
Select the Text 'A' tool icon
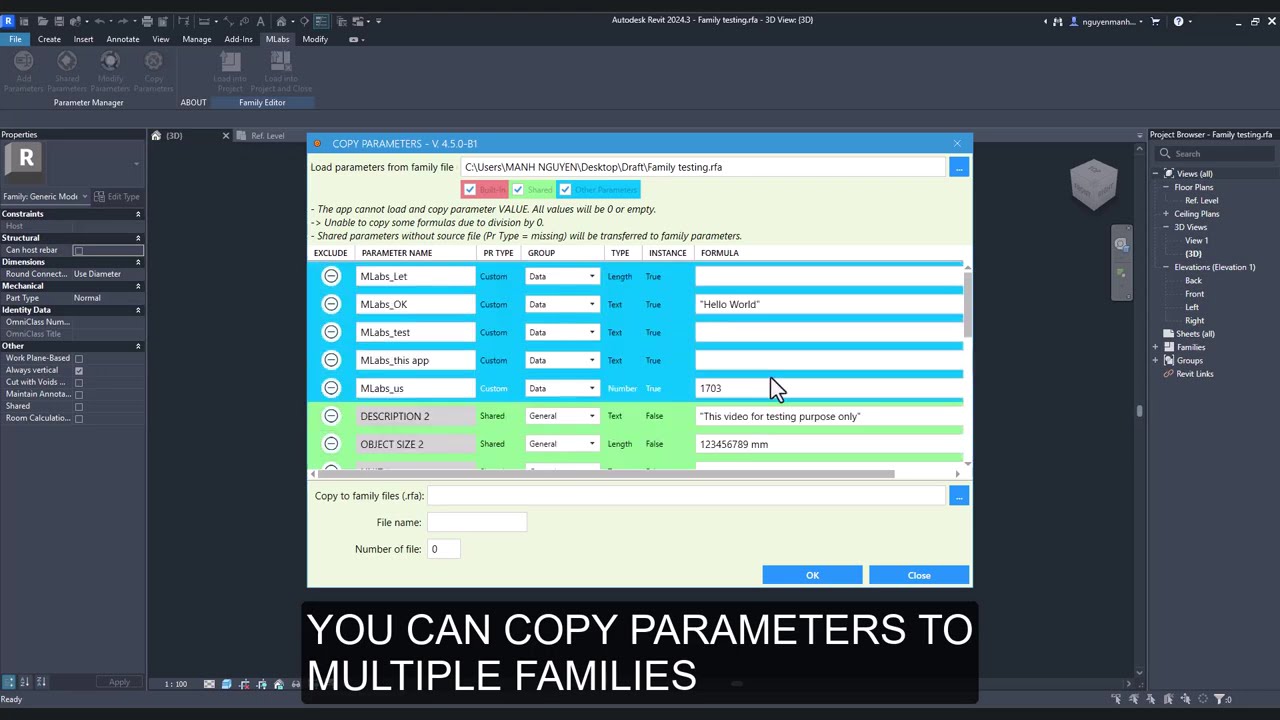click(260, 21)
